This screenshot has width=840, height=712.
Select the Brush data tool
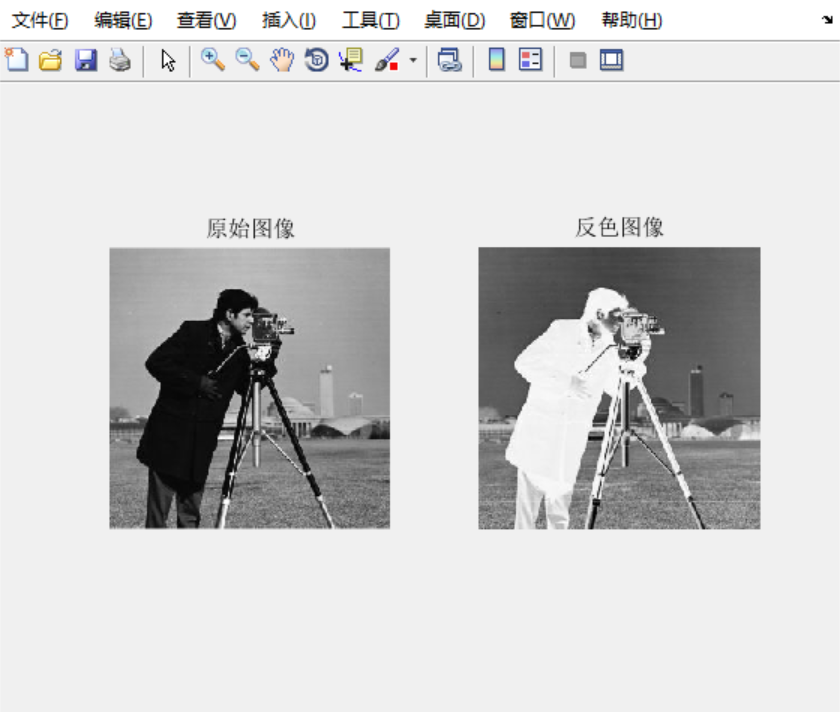coord(387,59)
